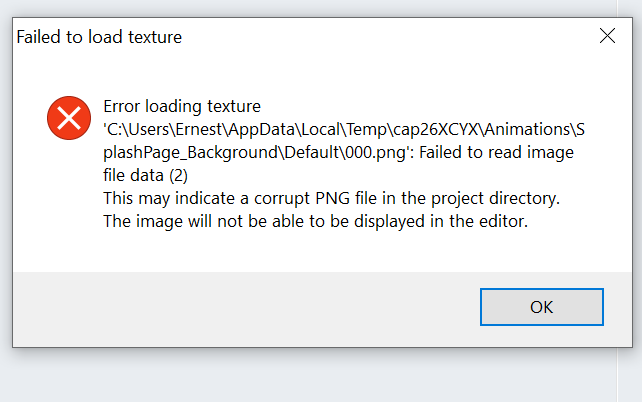Image resolution: width=642 pixels, height=402 pixels.
Task: Click the 'Failed to read image' text
Action: point(496,152)
